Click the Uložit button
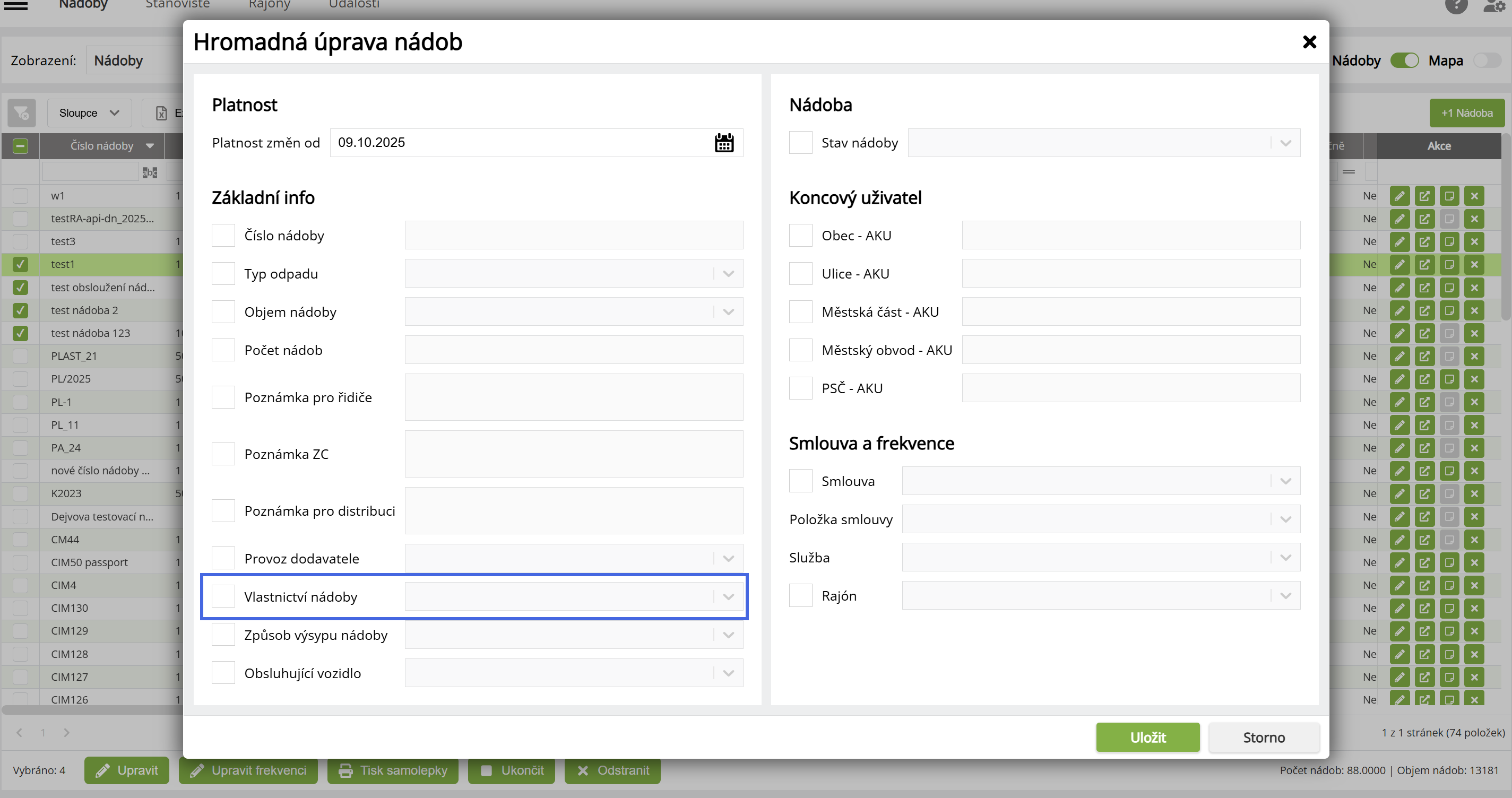This screenshot has height=798, width=1512. click(1147, 737)
